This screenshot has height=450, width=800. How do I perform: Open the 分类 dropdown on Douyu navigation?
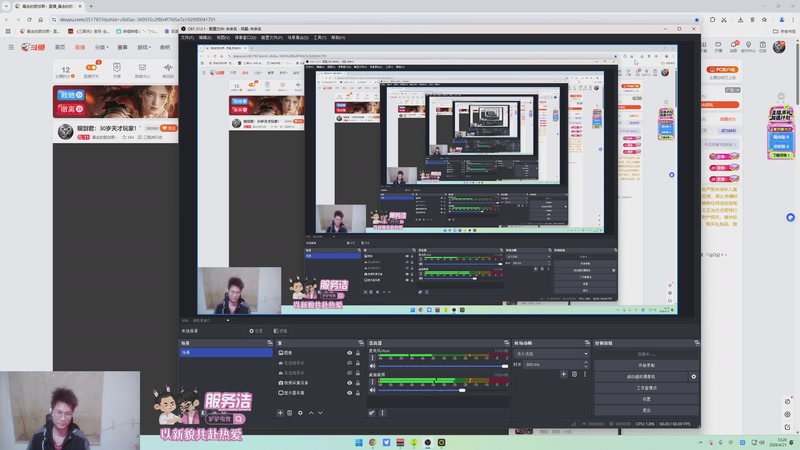(101, 47)
